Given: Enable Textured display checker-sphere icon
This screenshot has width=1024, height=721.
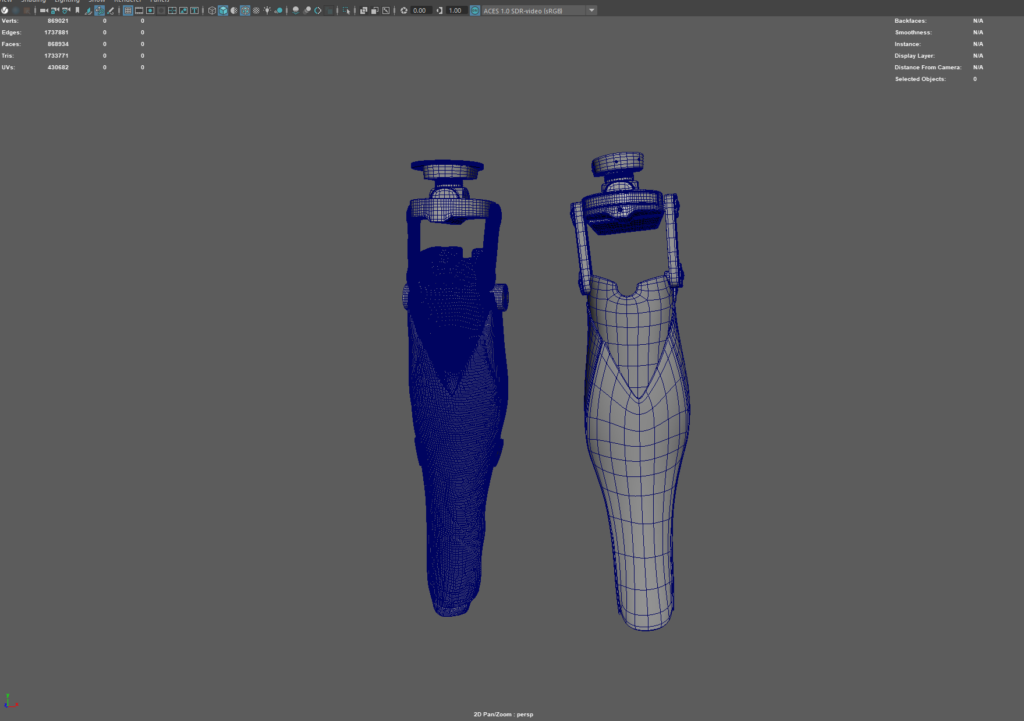Looking at the screenshot, I should (256, 10).
